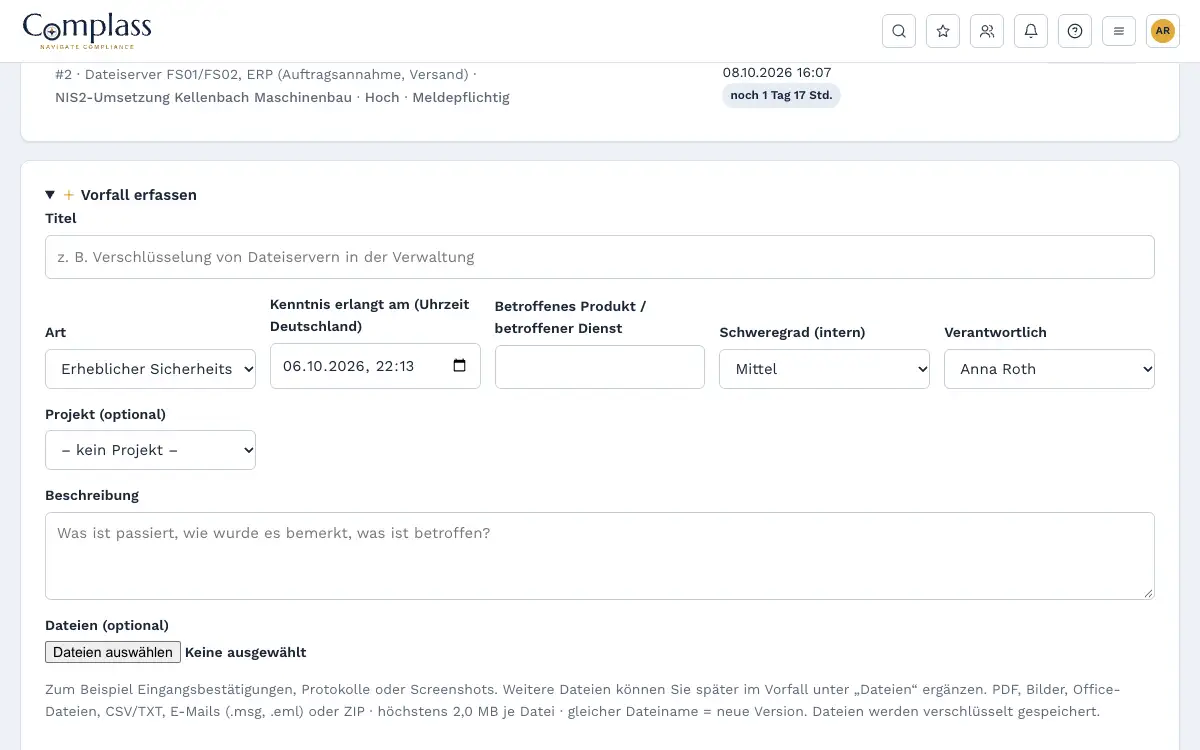Click the Betroffenes Produkt input field
Viewport: 1200px width, 750px height.
[600, 367]
